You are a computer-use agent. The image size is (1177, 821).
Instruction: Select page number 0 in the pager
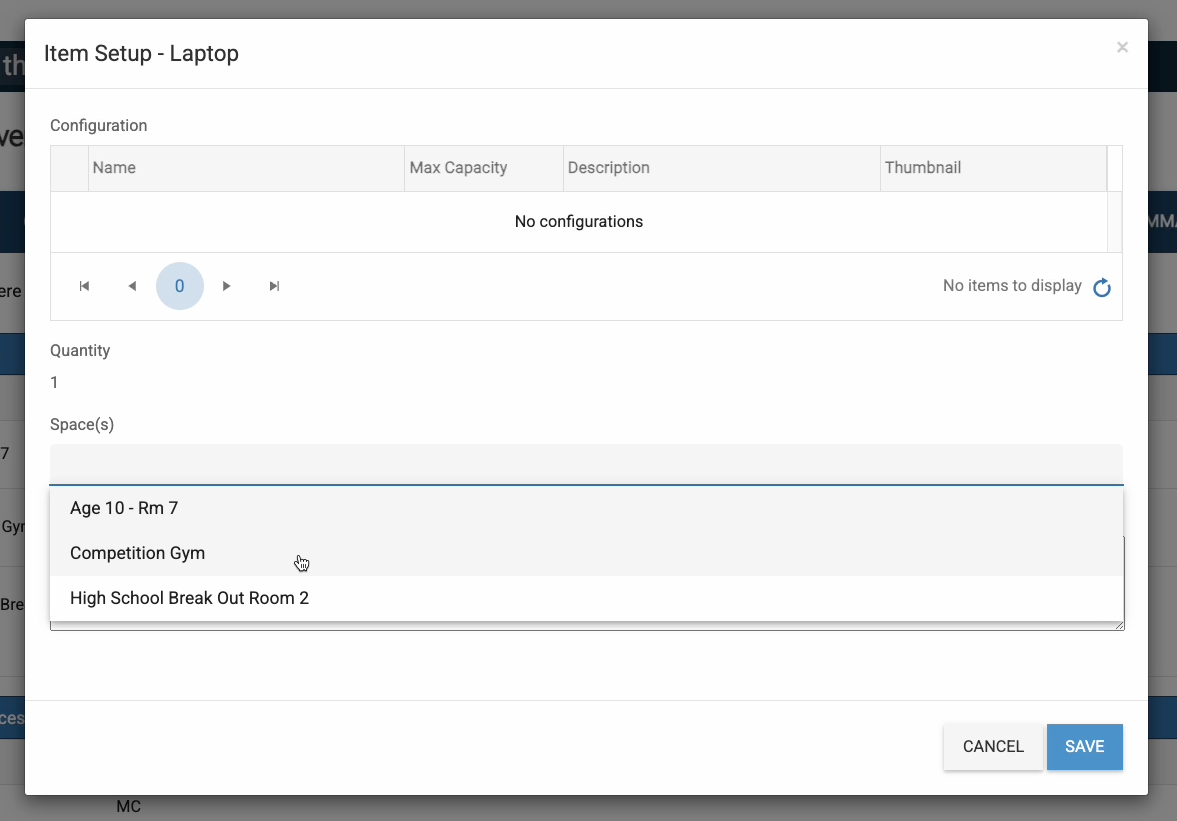point(180,286)
